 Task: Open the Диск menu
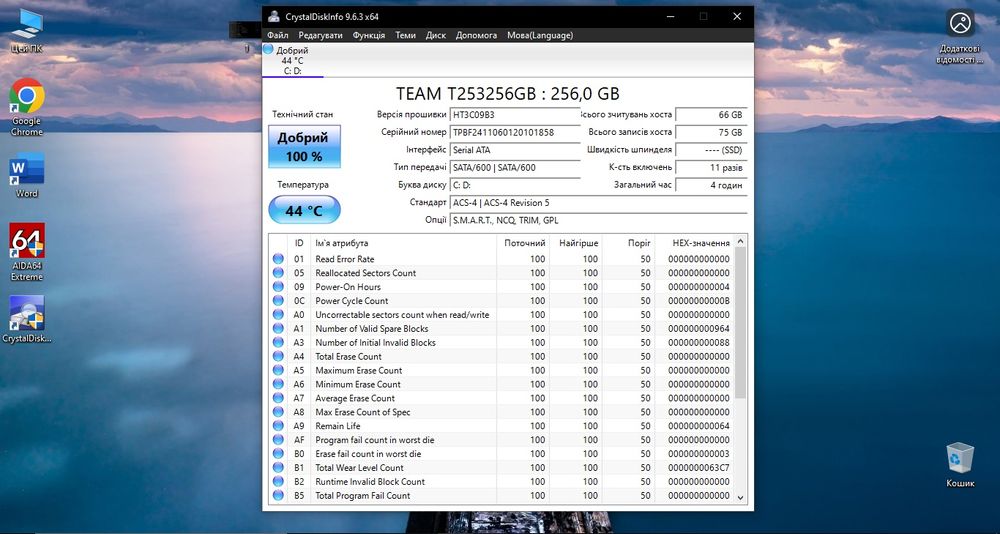pos(436,35)
